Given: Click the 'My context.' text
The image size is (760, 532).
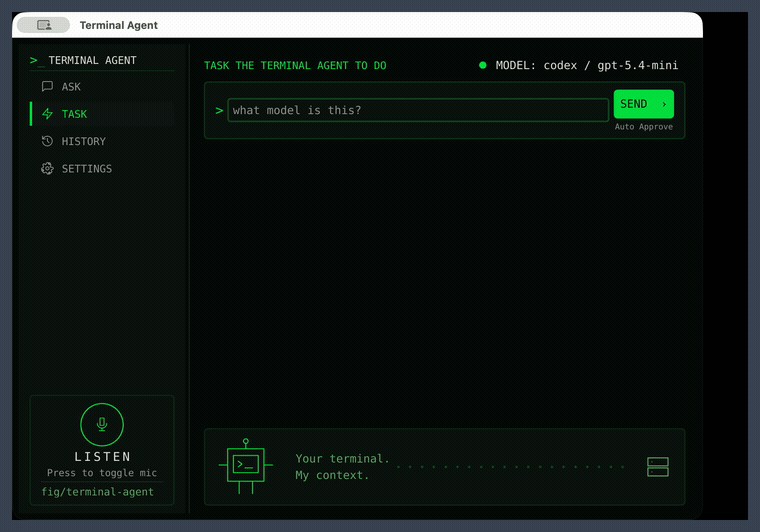Looking at the screenshot, I should pyautogui.click(x=332, y=475).
